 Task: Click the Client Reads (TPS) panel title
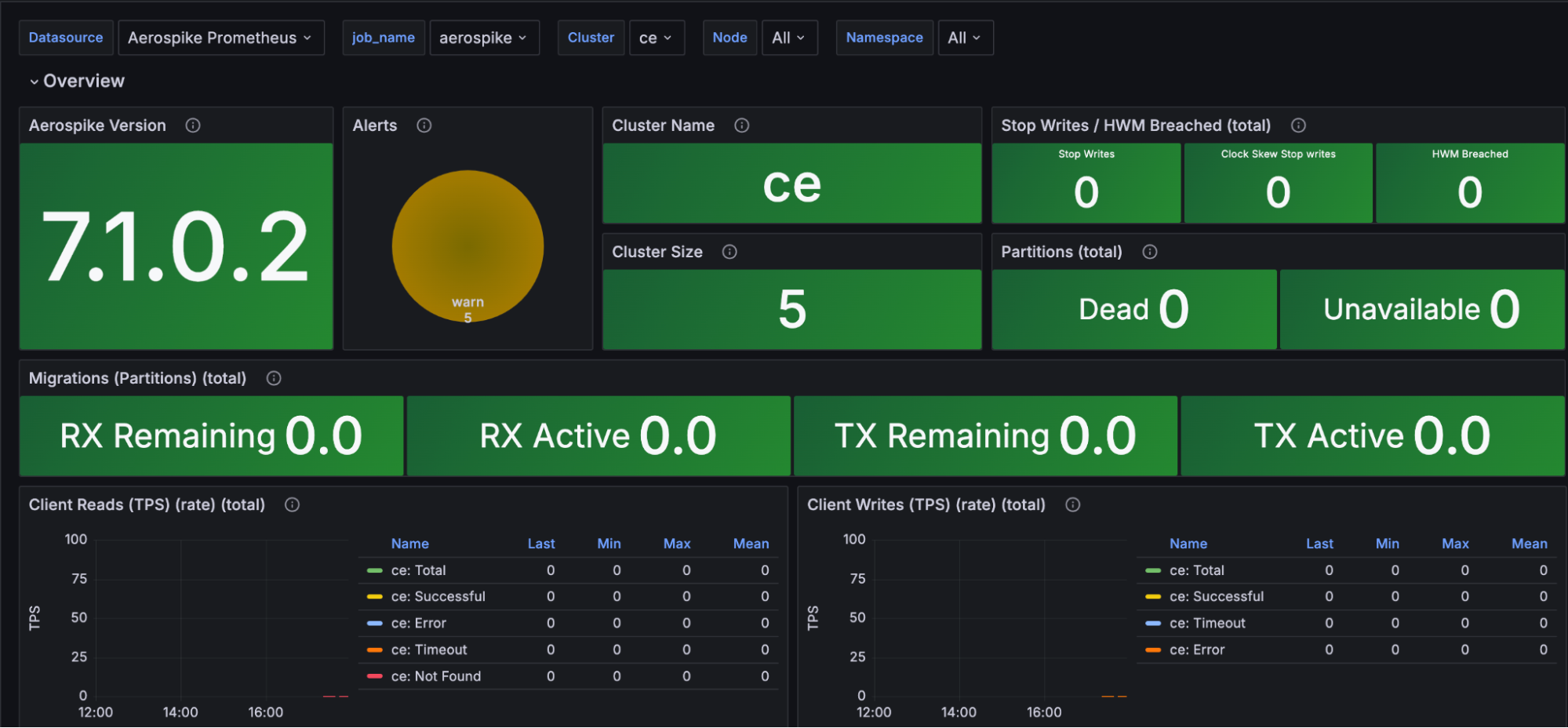coord(147,504)
